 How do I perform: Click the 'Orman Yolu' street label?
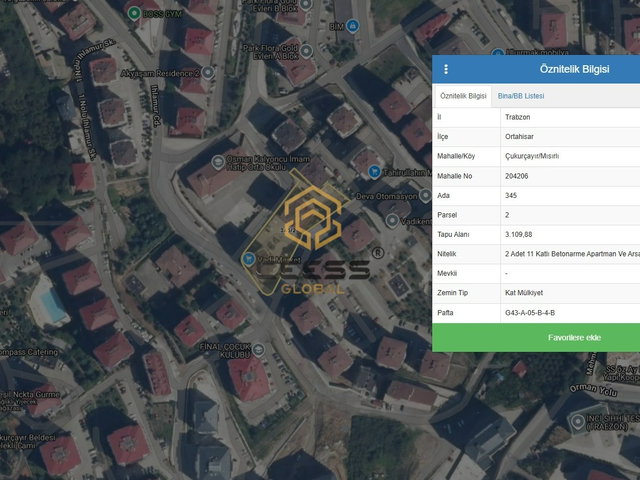[x=593, y=390]
